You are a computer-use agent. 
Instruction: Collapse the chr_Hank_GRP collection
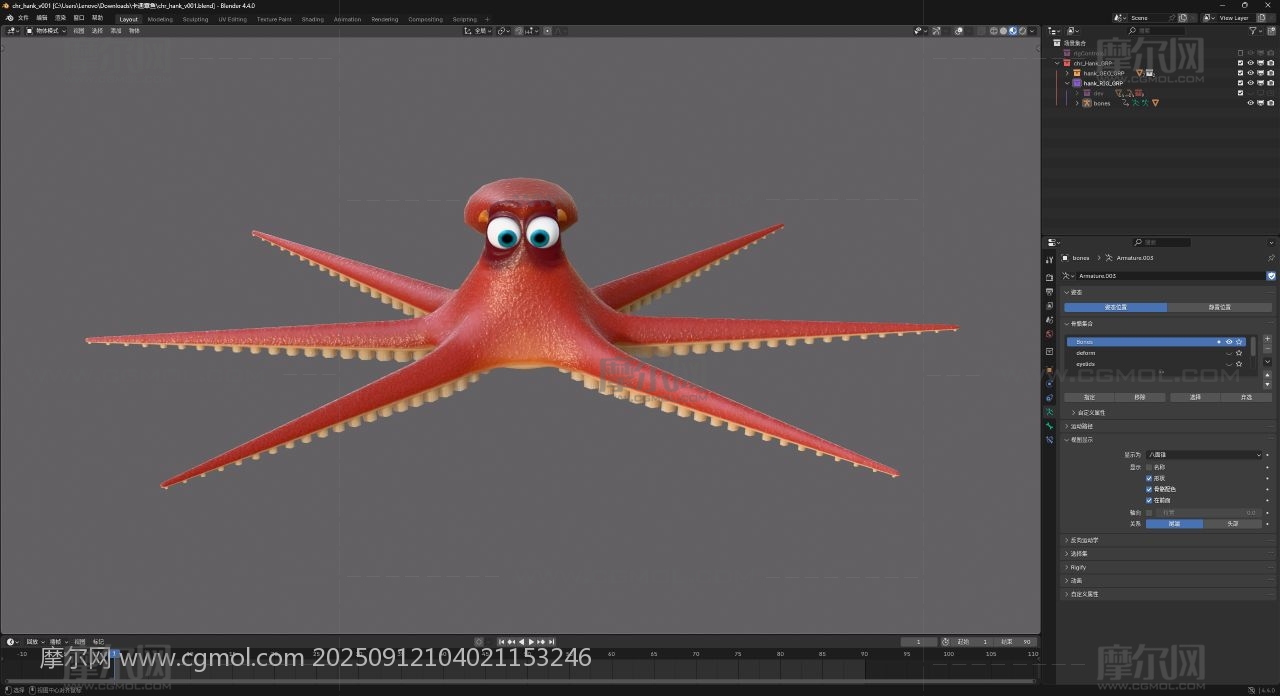(1057, 63)
